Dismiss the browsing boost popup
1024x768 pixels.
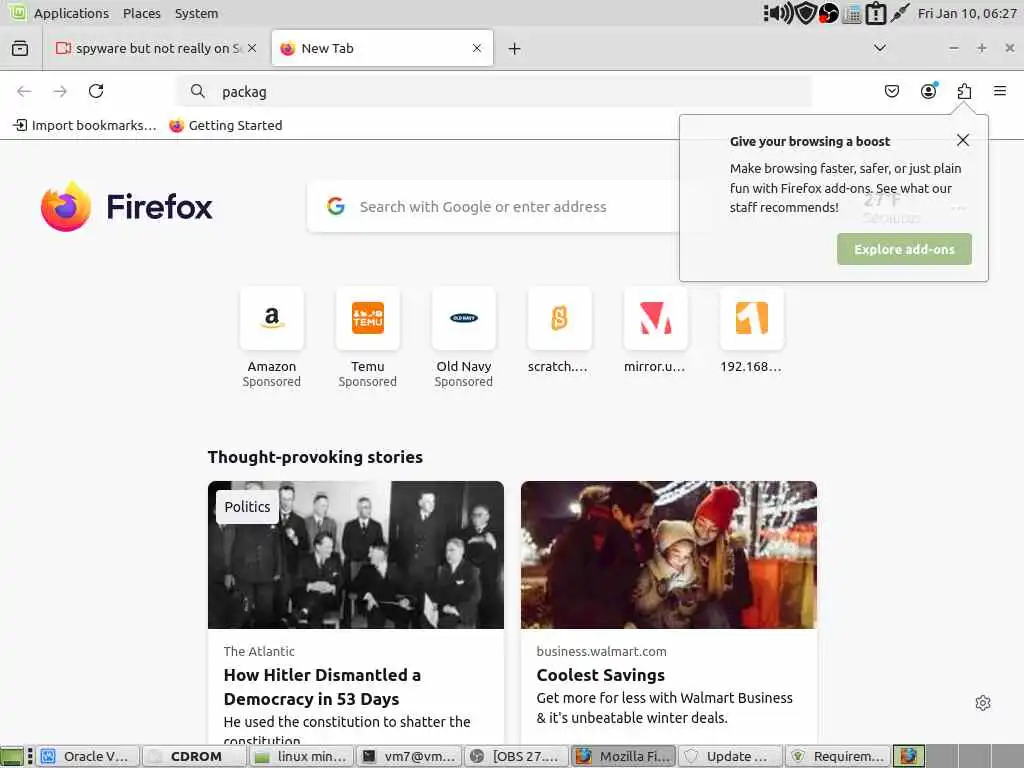tap(963, 140)
